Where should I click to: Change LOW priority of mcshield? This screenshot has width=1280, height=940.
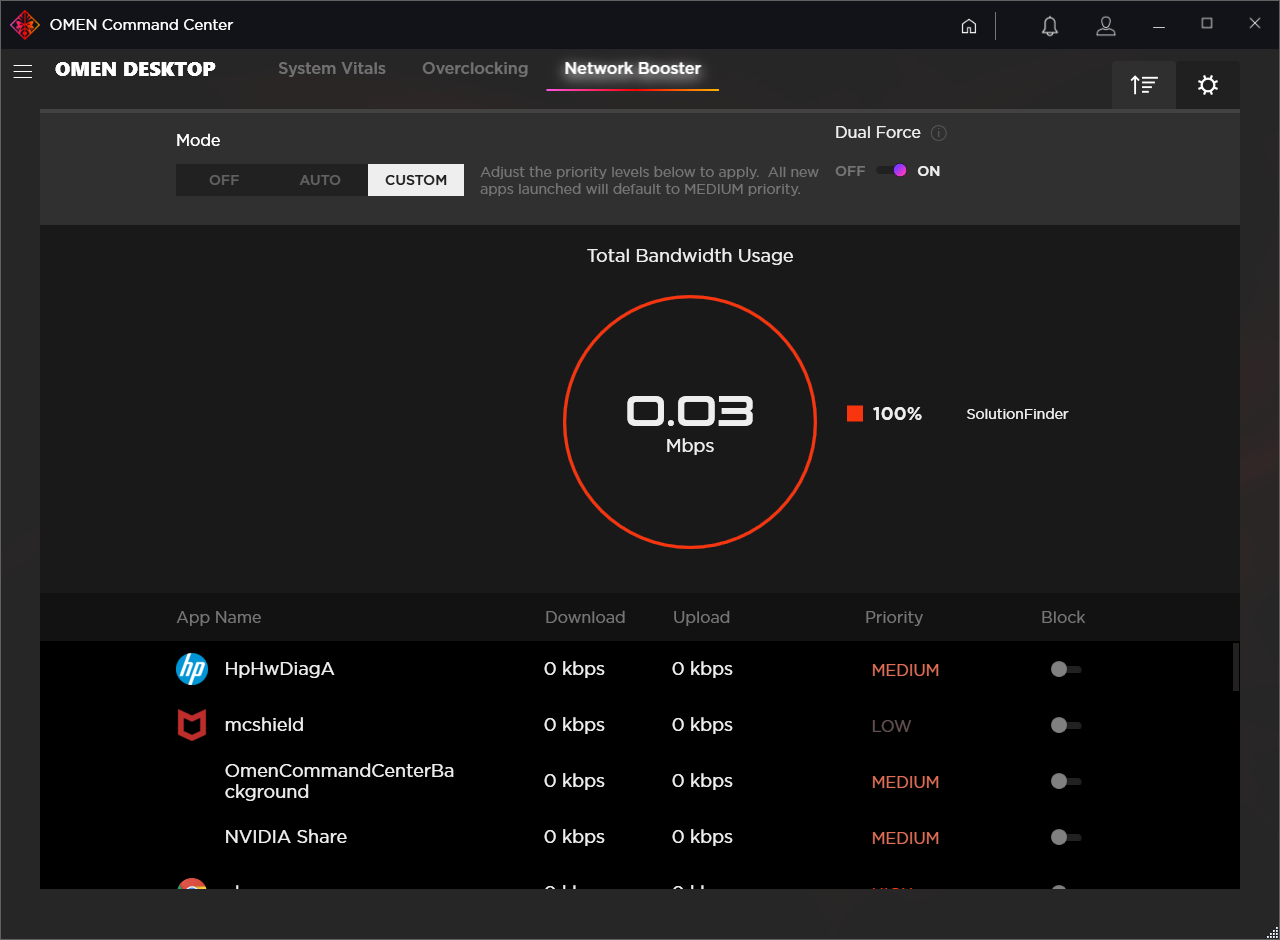(891, 726)
